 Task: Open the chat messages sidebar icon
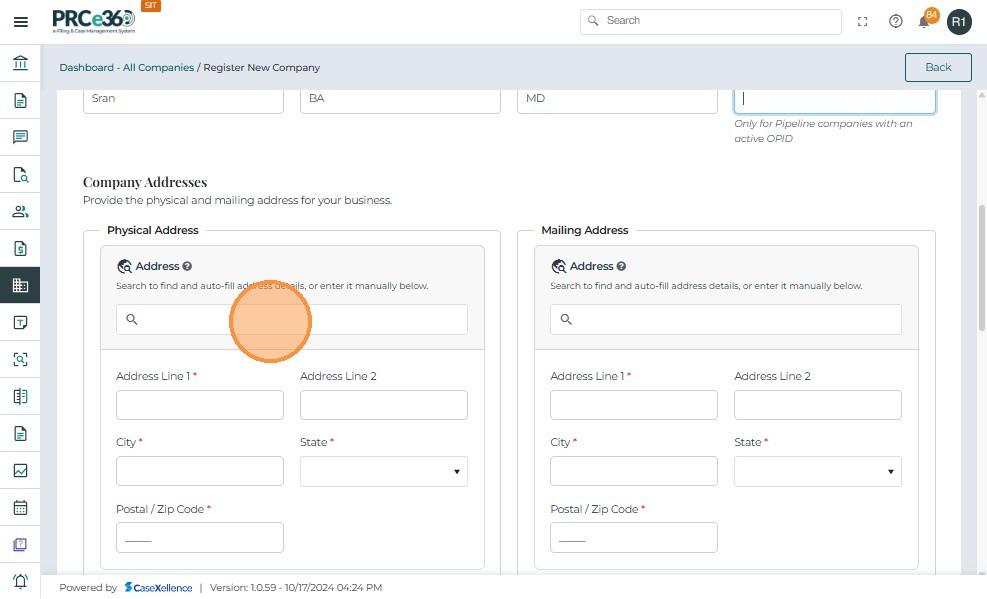click(20, 137)
